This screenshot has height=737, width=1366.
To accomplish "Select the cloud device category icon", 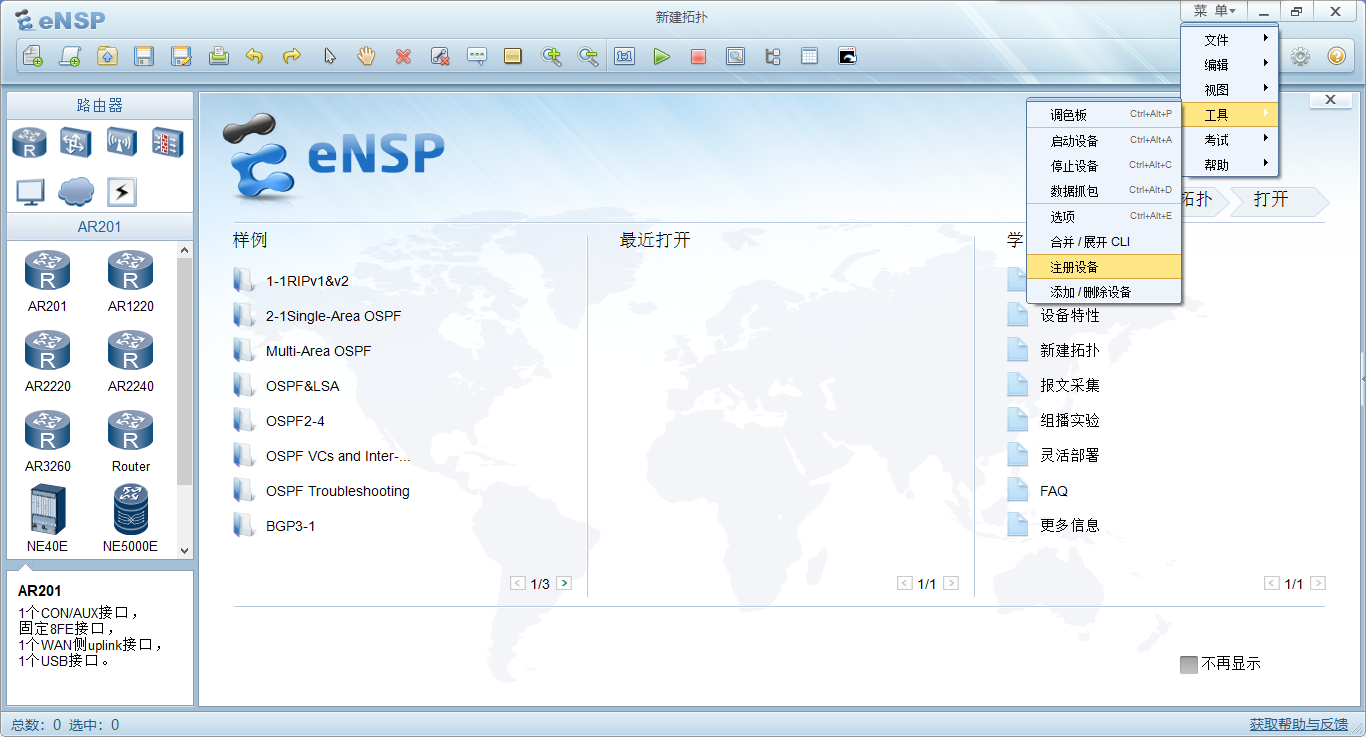I will tap(75, 191).
